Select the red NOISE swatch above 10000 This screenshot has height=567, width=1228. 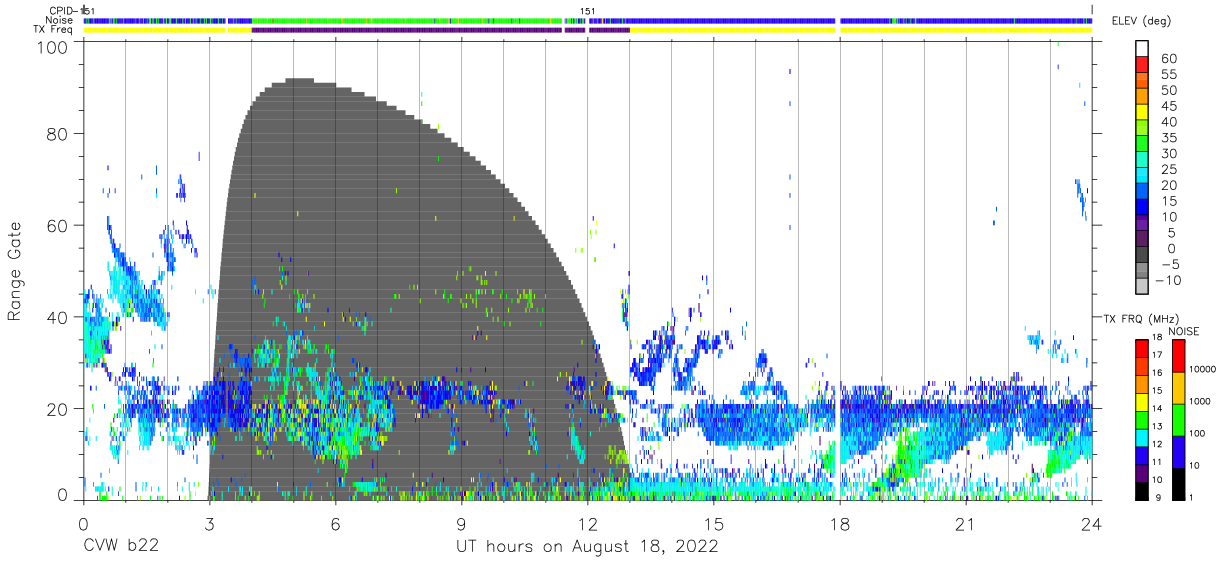pyautogui.click(x=1179, y=355)
